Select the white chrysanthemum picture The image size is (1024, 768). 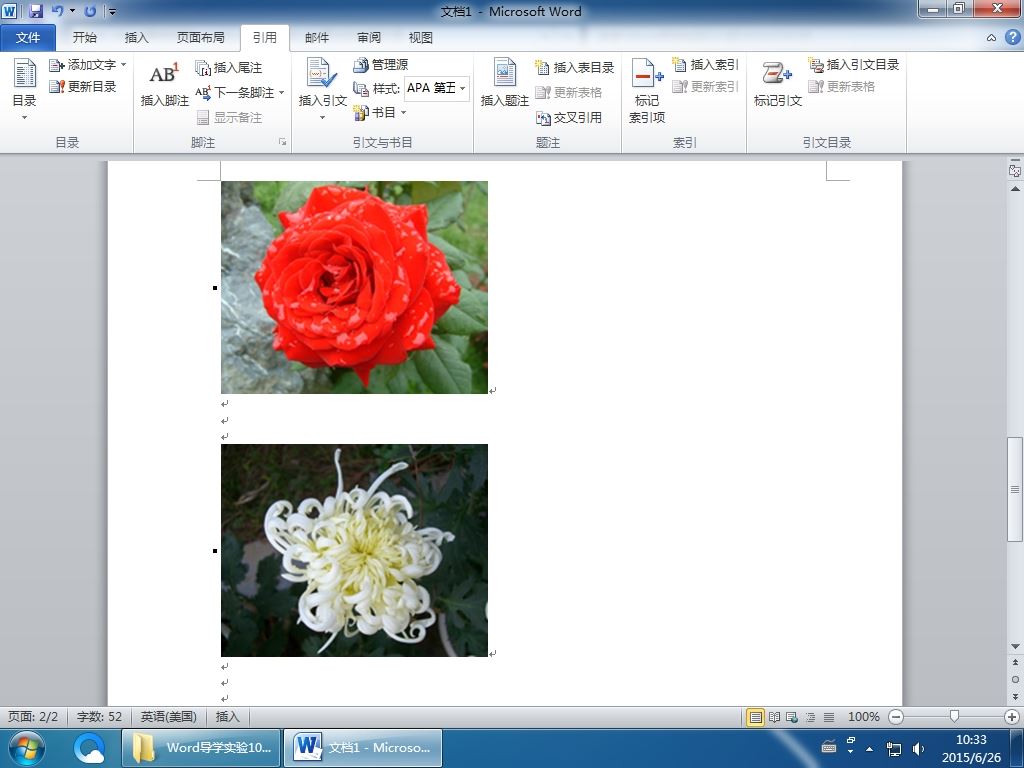click(x=355, y=551)
